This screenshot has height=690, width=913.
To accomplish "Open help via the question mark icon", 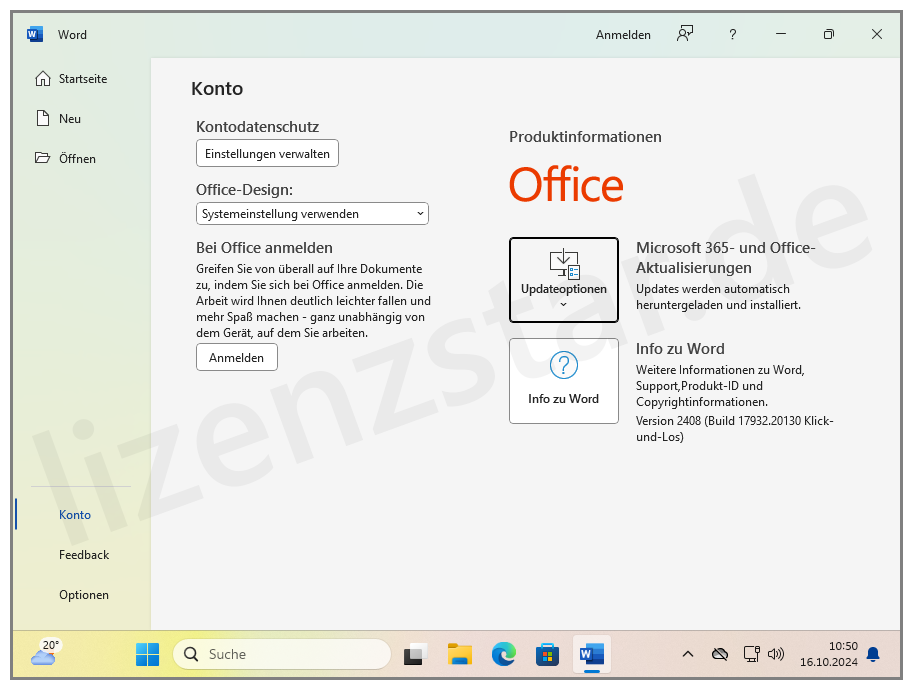I will (x=732, y=34).
